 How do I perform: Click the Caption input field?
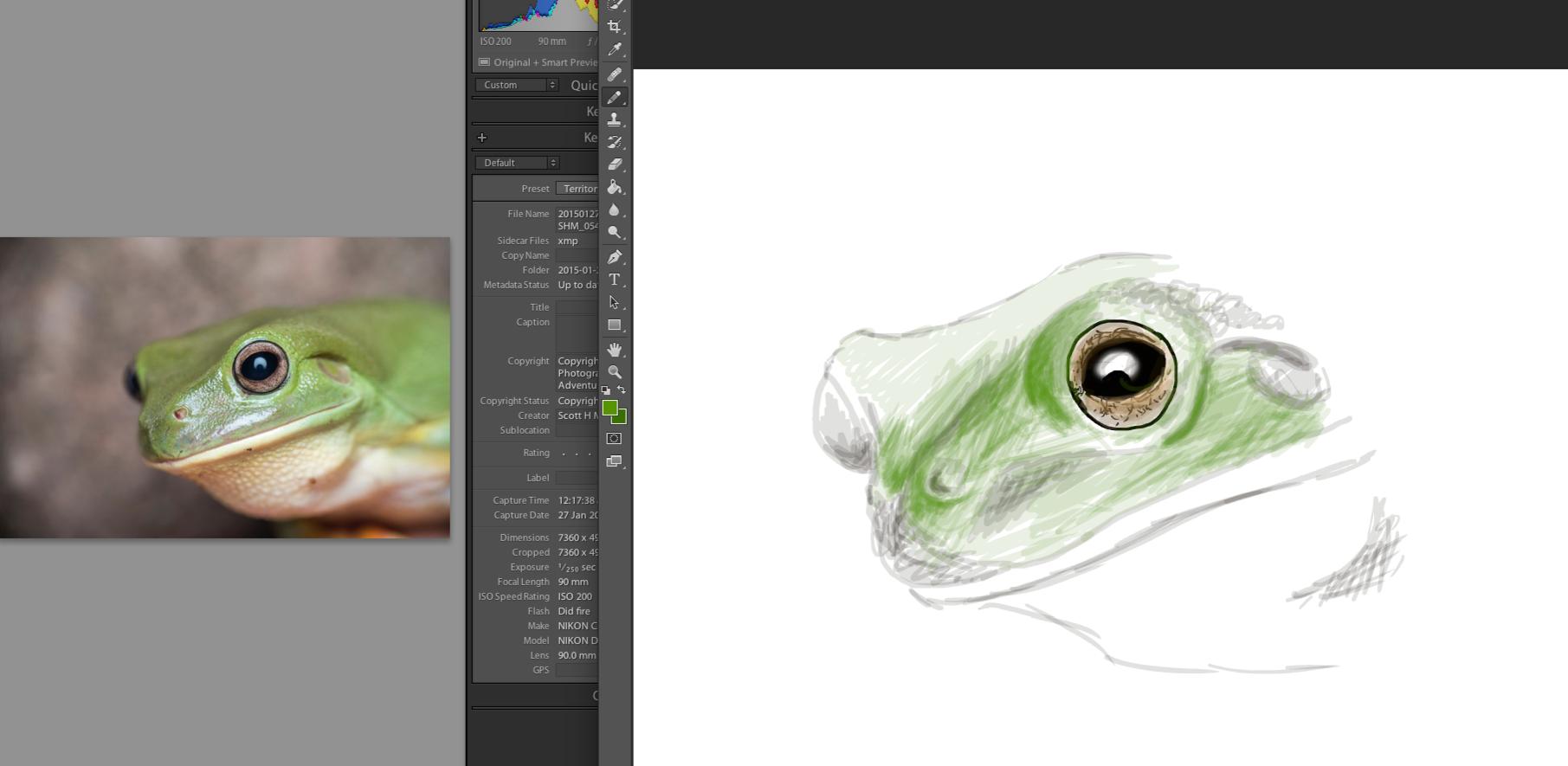(x=577, y=332)
